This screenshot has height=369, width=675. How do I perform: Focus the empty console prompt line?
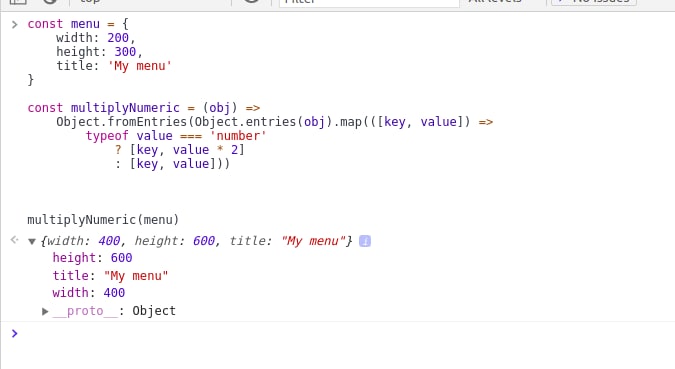click(x=344, y=333)
